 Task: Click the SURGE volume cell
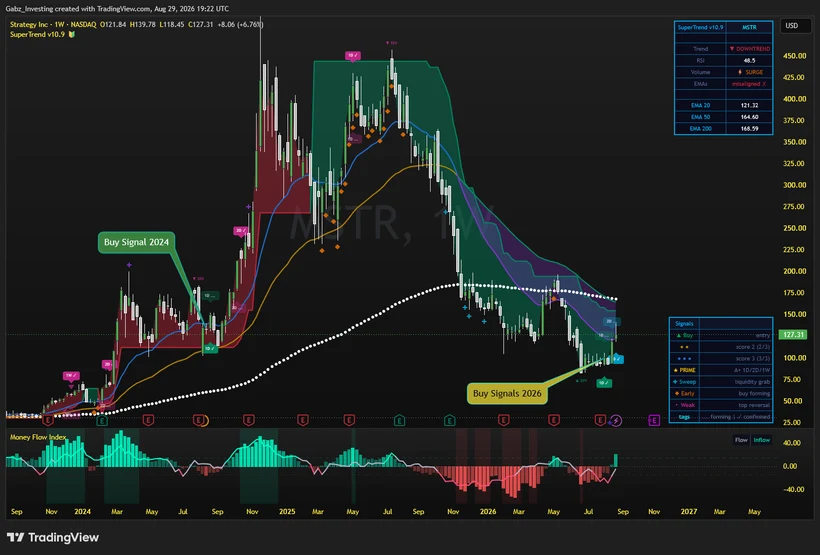(749, 72)
